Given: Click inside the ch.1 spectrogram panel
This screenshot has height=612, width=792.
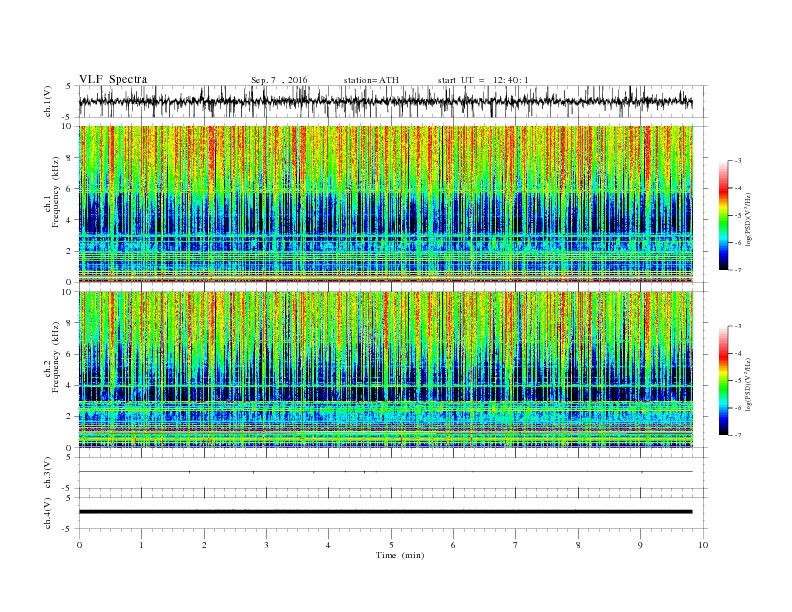Looking at the screenshot, I should click(385, 204).
